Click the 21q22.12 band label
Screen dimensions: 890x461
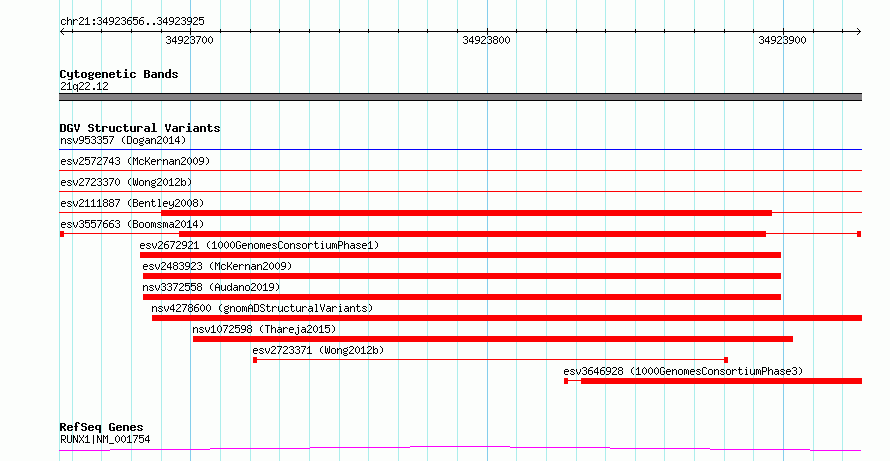(84, 87)
